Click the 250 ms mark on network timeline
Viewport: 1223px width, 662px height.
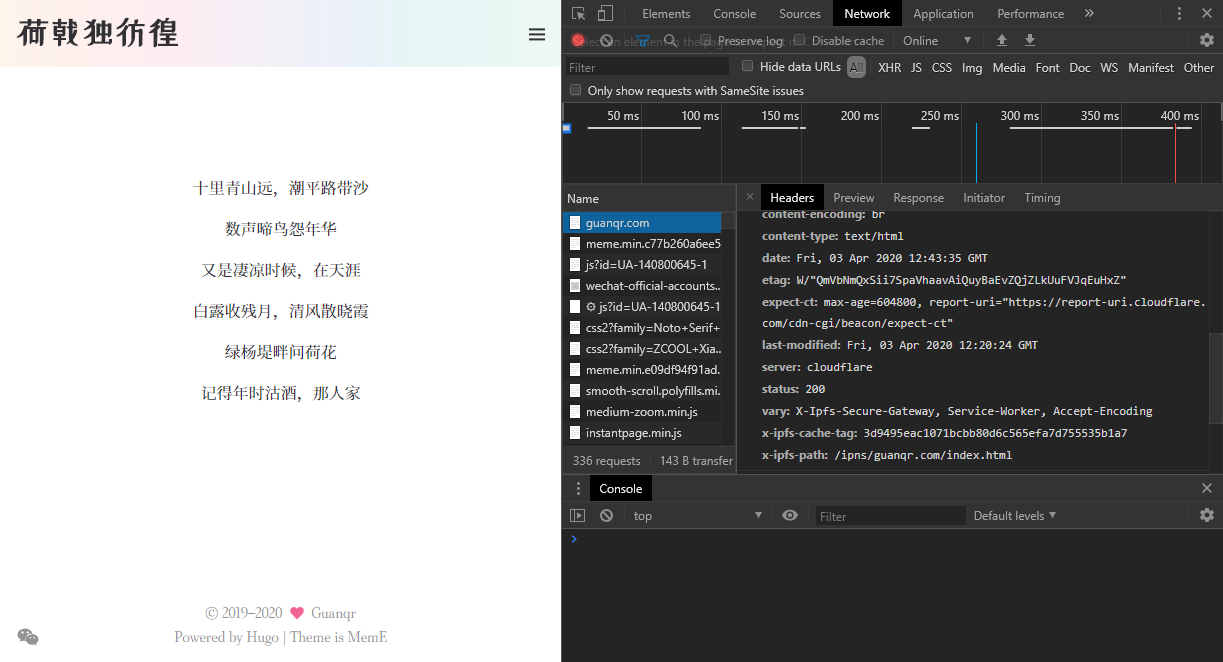point(939,116)
